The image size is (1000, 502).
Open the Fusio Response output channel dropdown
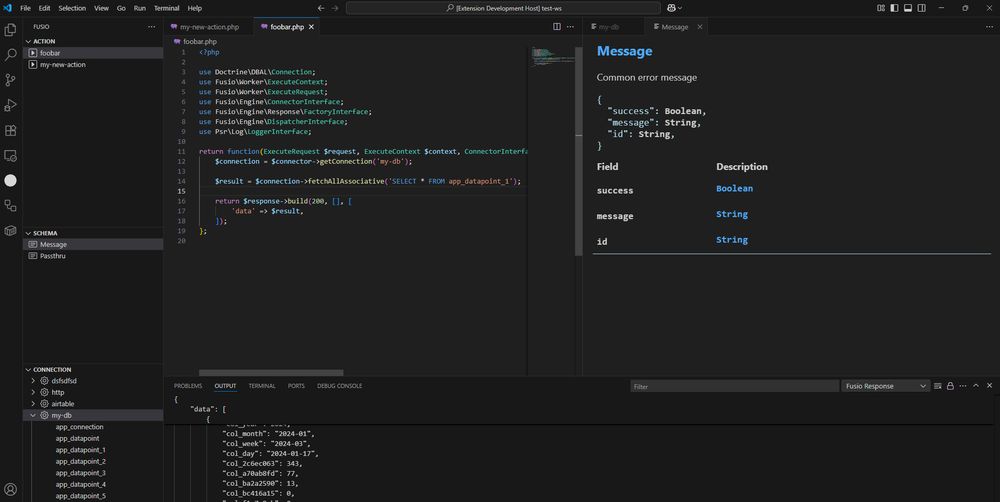[885, 386]
